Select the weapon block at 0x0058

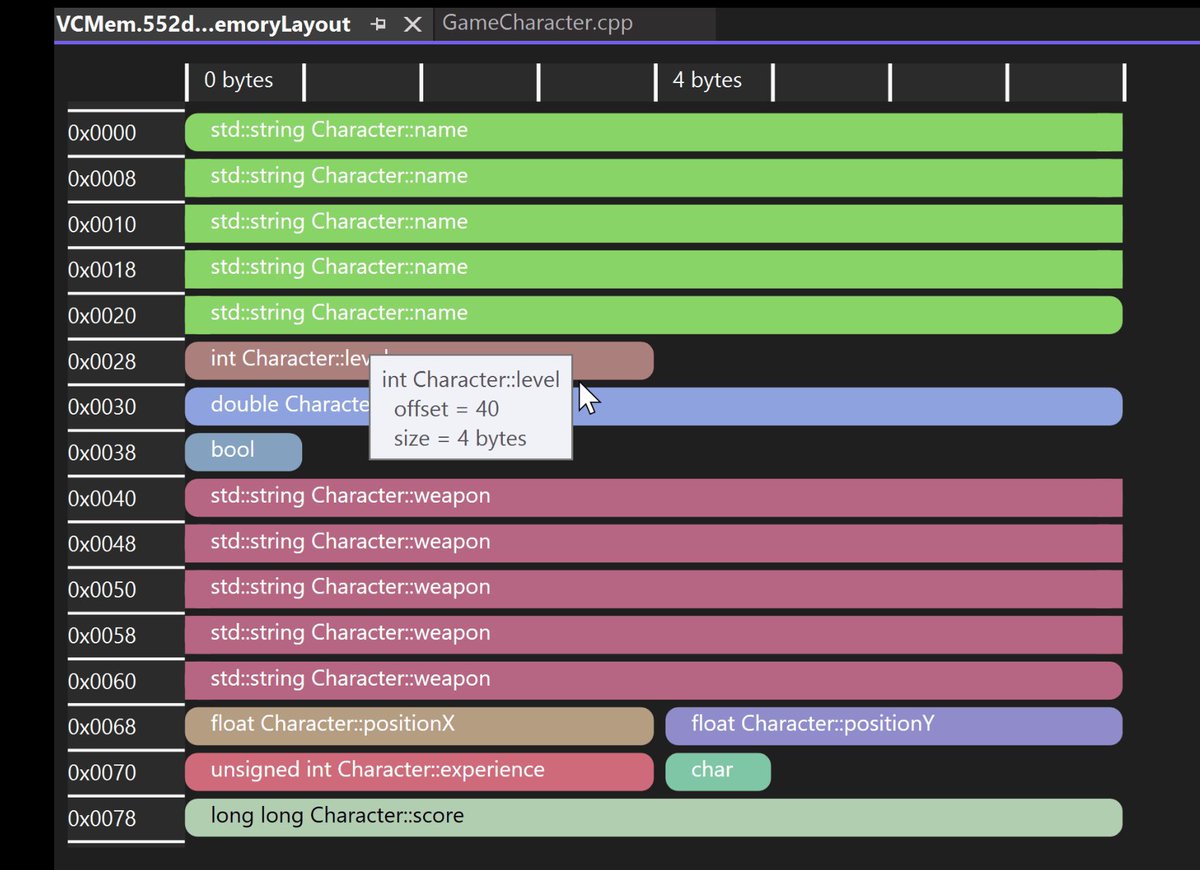pos(654,635)
